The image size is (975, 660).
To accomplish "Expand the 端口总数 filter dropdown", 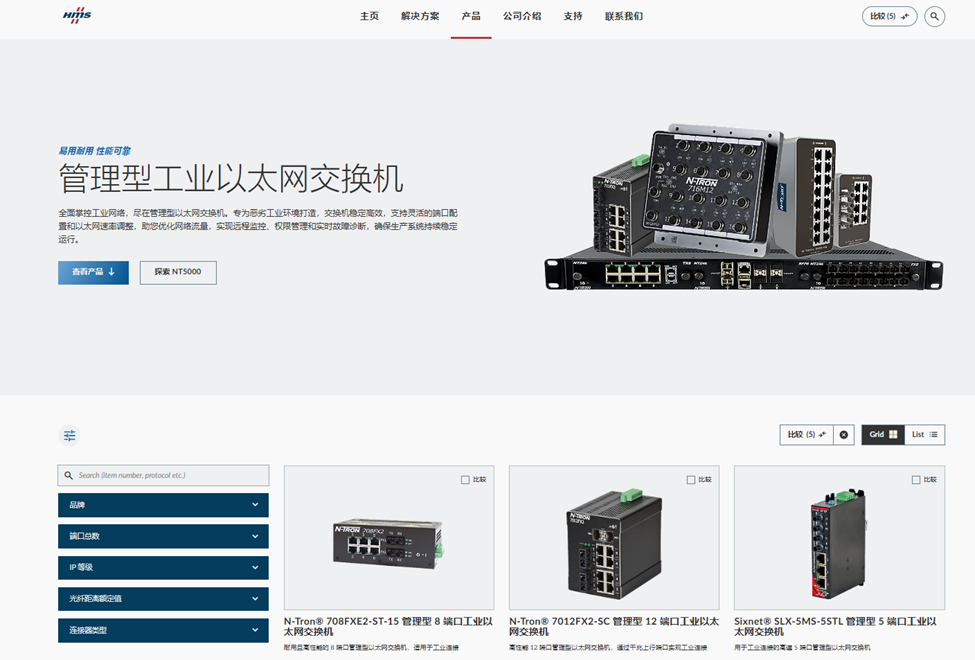I will coord(164,536).
